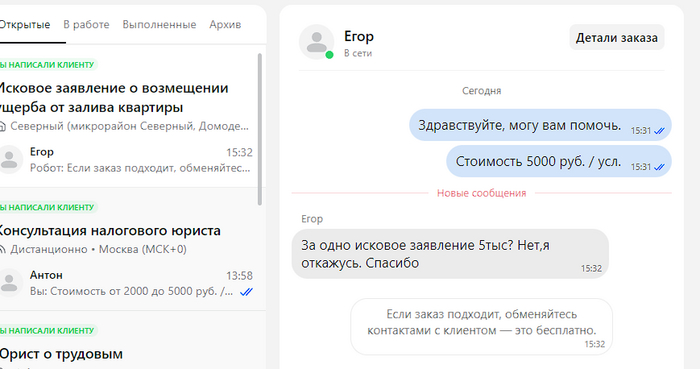Click the 'Вы написали клиенту' badge above Консультация
The width and height of the screenshot is (700, 369).
[48, 207]
